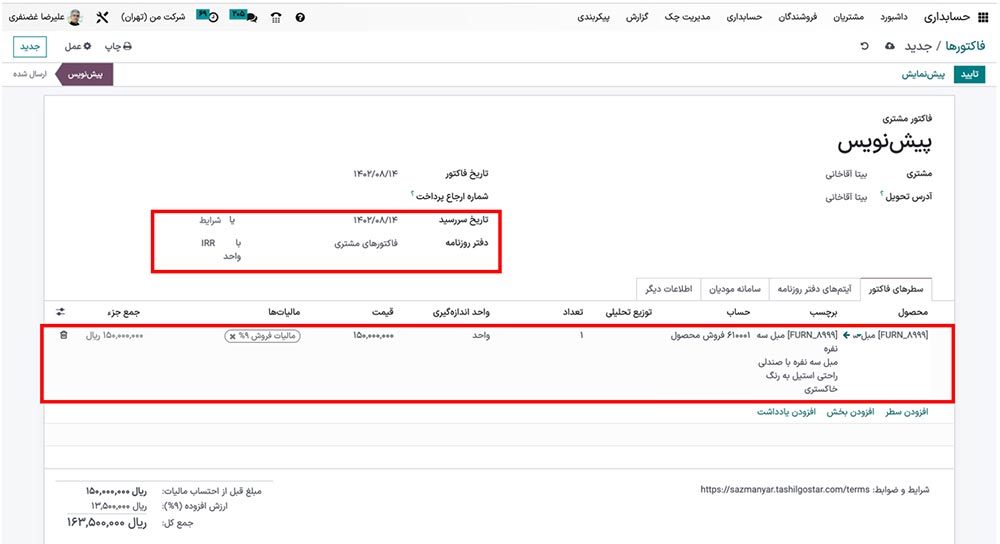Click افزودن سطر add line link
Viewport: 1000px width, 544px height.
click(x=906, y=412)
